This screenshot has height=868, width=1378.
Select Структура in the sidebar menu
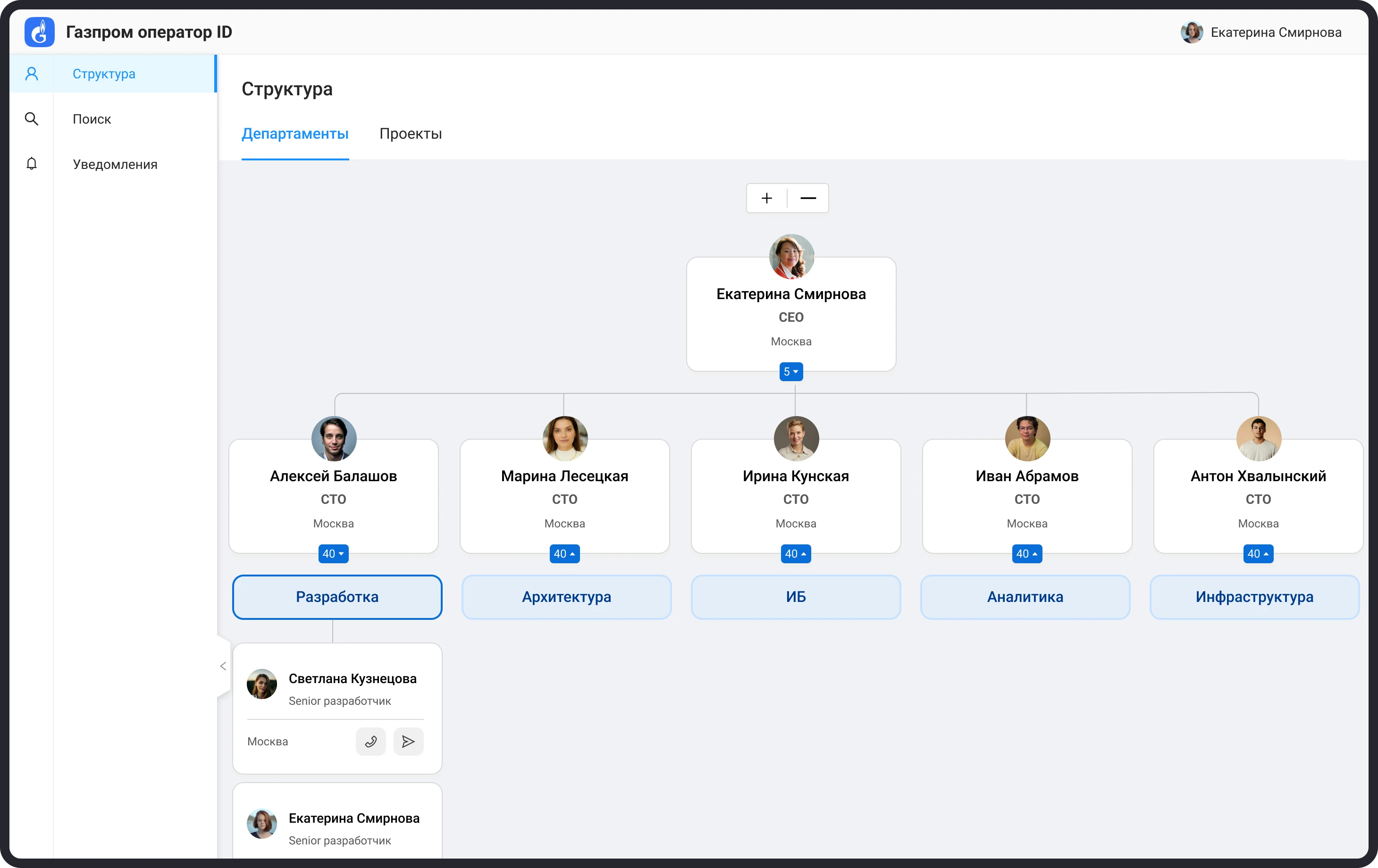point(113,73)
